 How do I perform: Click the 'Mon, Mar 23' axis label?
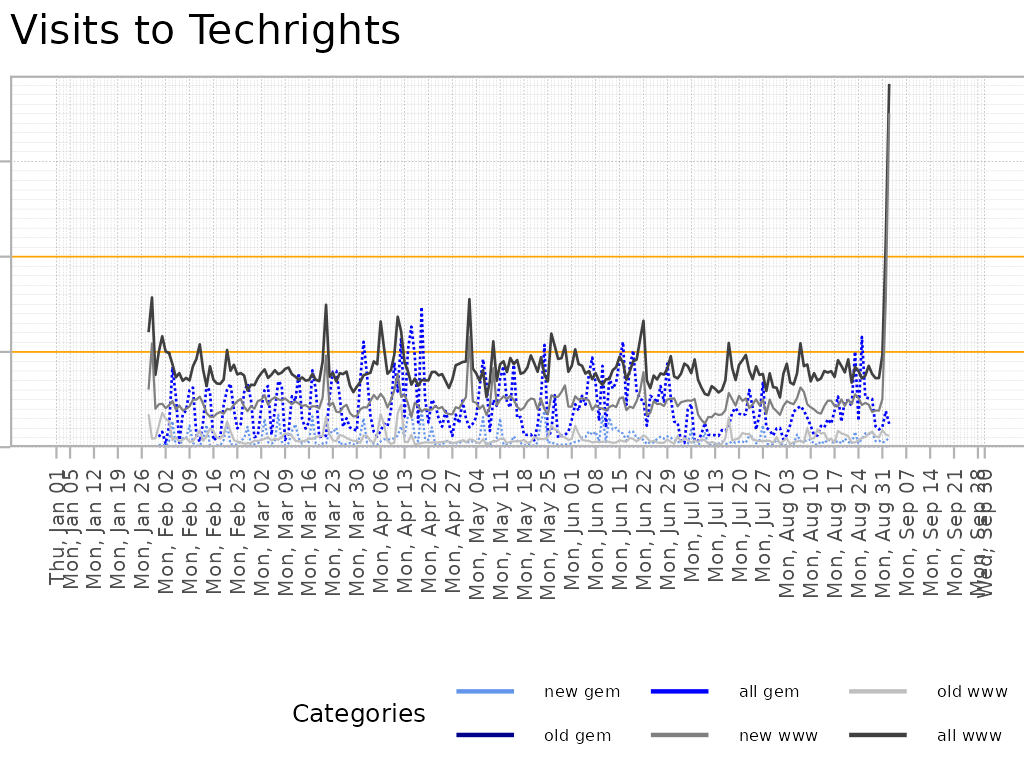[x=332, y=532]
